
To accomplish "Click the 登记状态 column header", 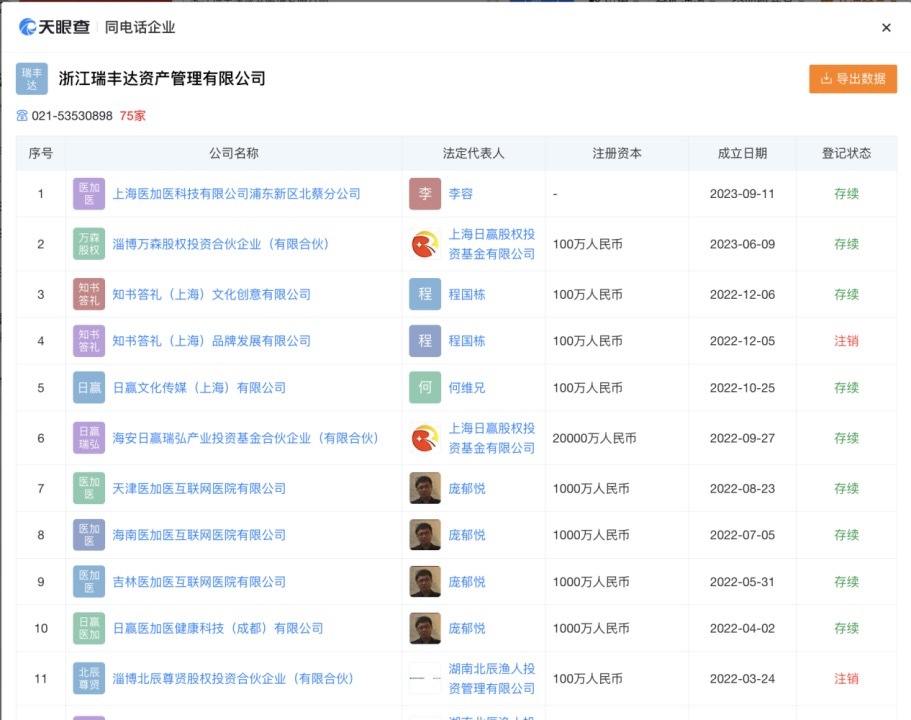I will pos(847,153).
